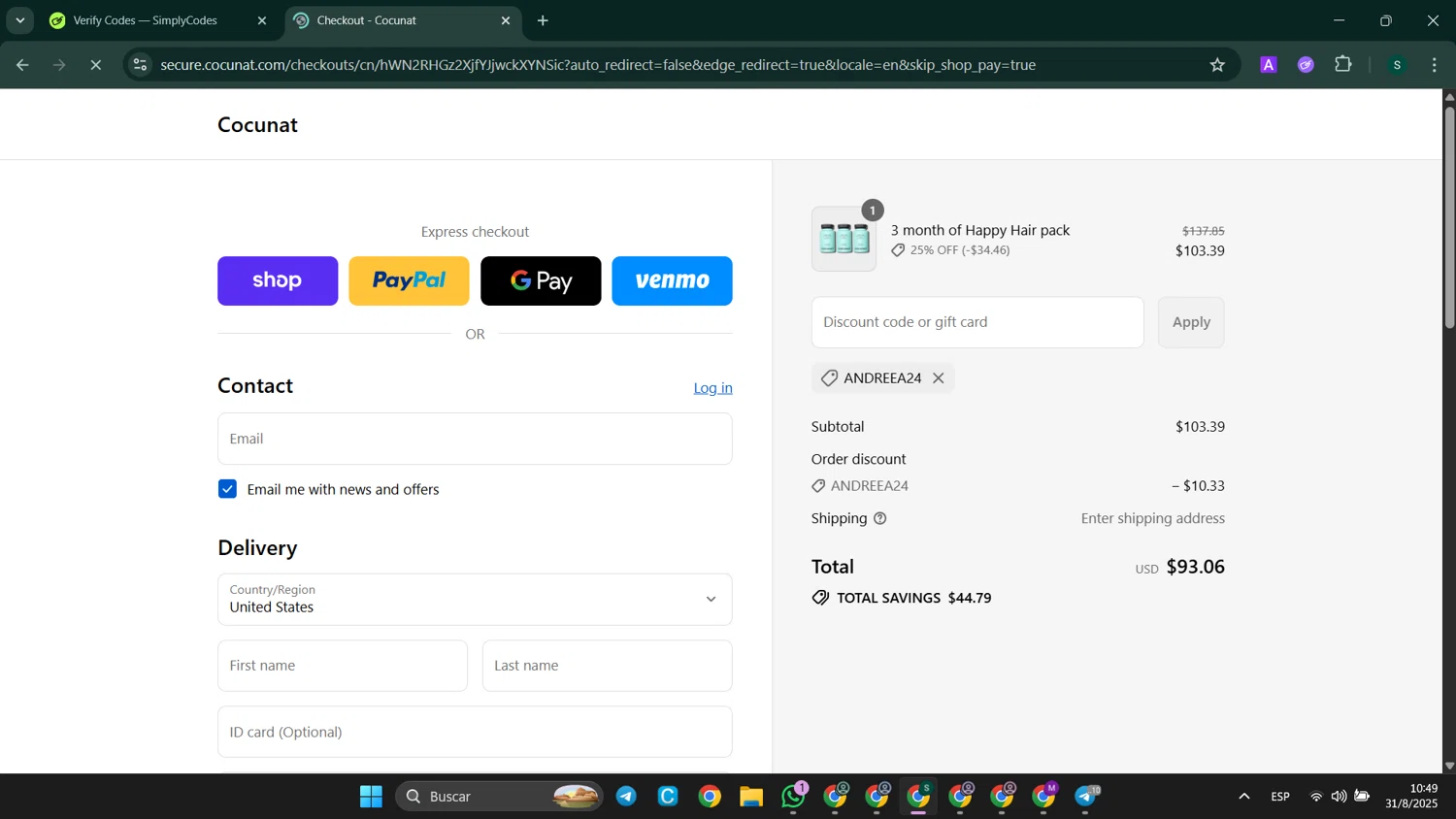Viewport: 1456px width, 819px height.
Task: Open Telegram with the notification badge
Action: click(1086, 797)
